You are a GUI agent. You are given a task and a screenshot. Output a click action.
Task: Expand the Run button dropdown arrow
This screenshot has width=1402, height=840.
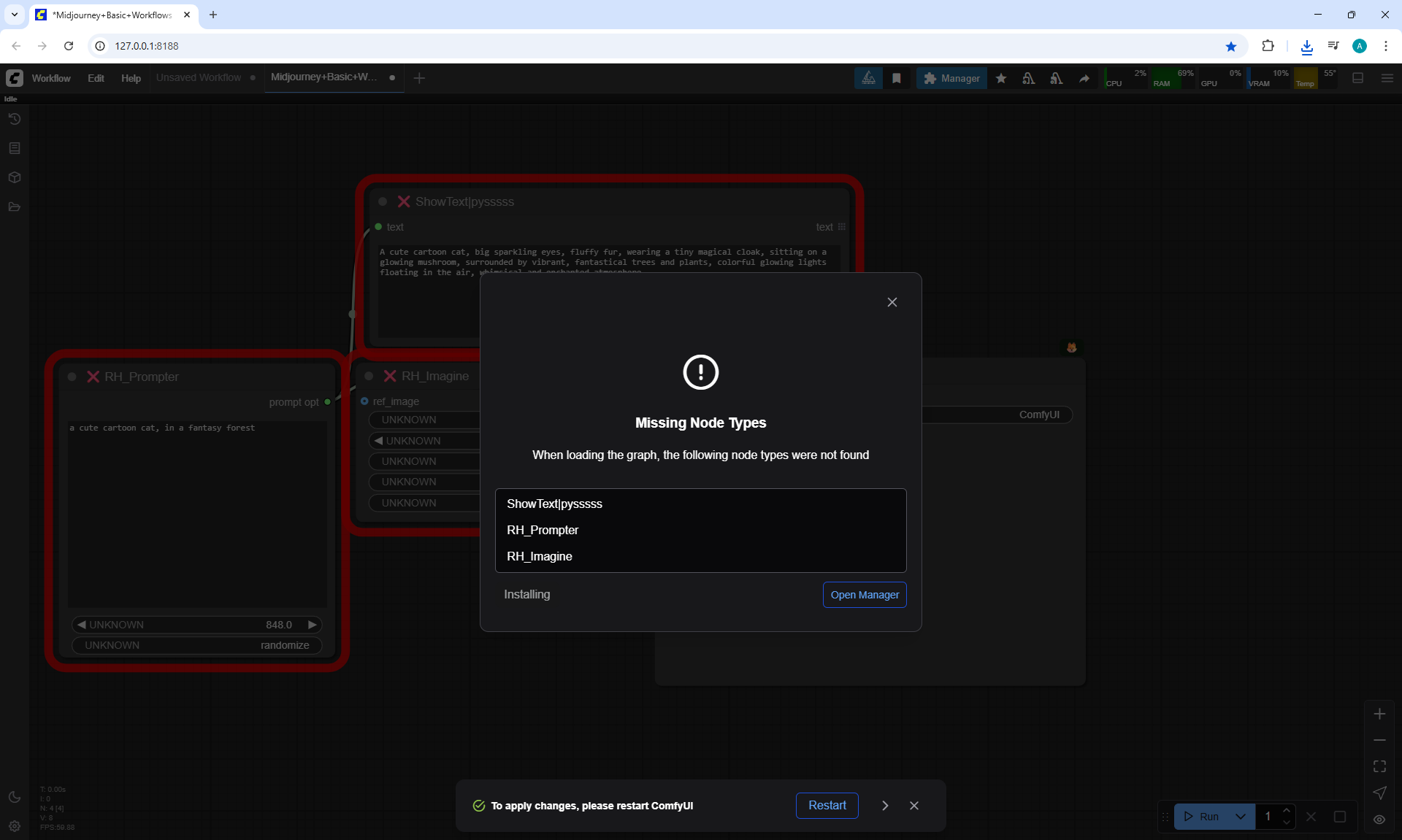coord(1241,817)
